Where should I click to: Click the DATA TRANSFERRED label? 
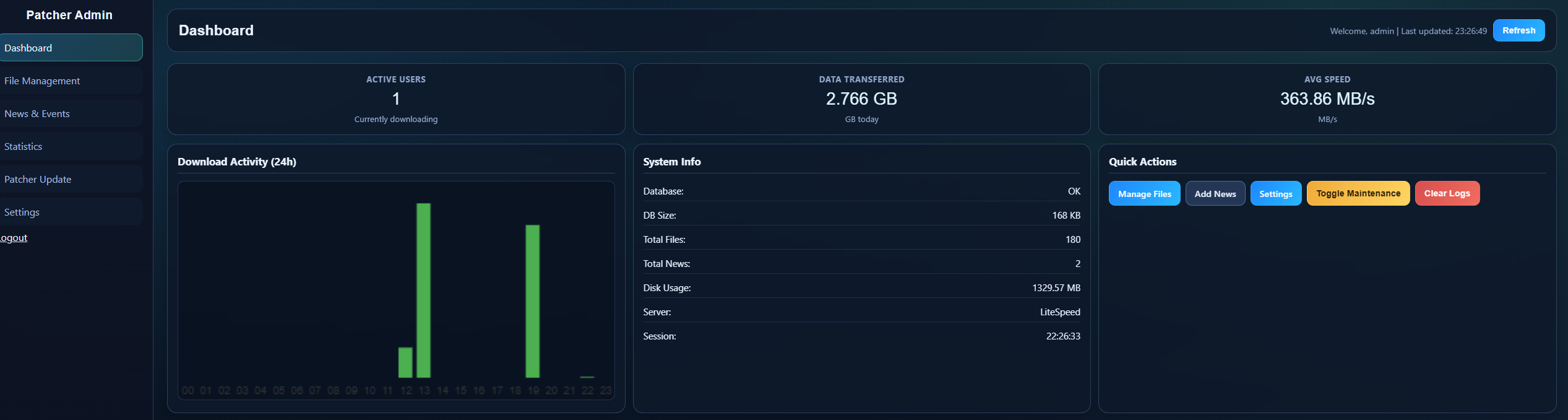[861, 79]
